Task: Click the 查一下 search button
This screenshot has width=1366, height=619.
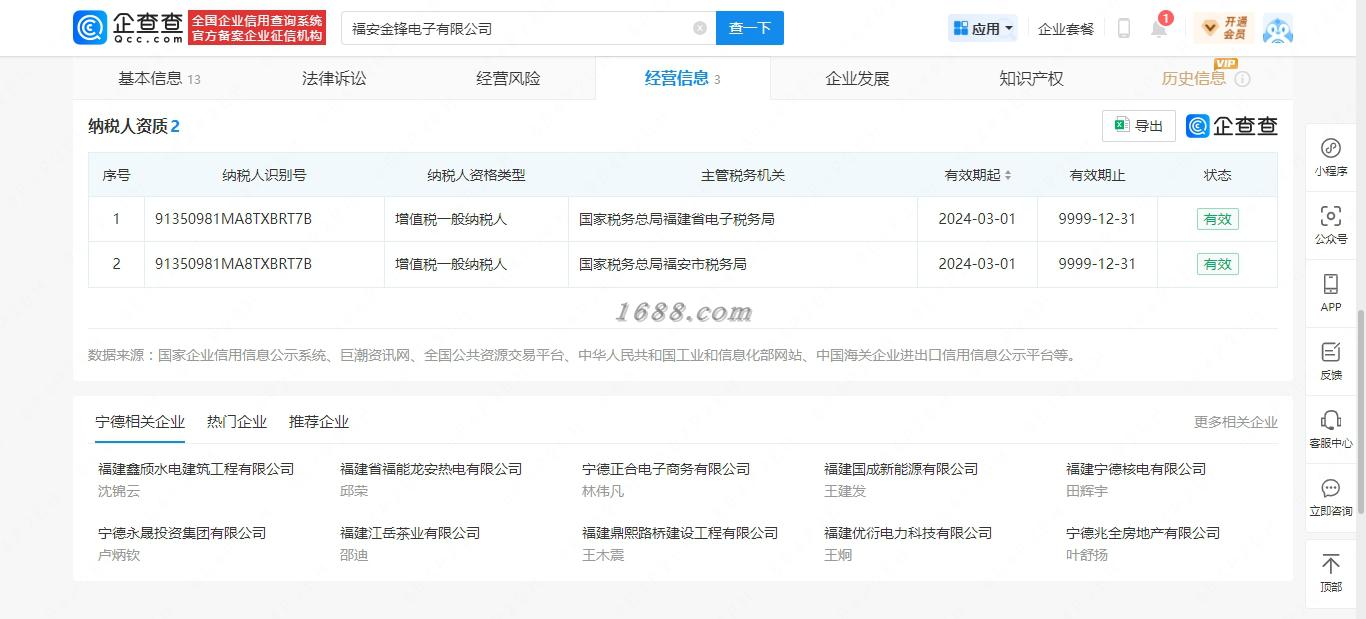Action: 750,28
